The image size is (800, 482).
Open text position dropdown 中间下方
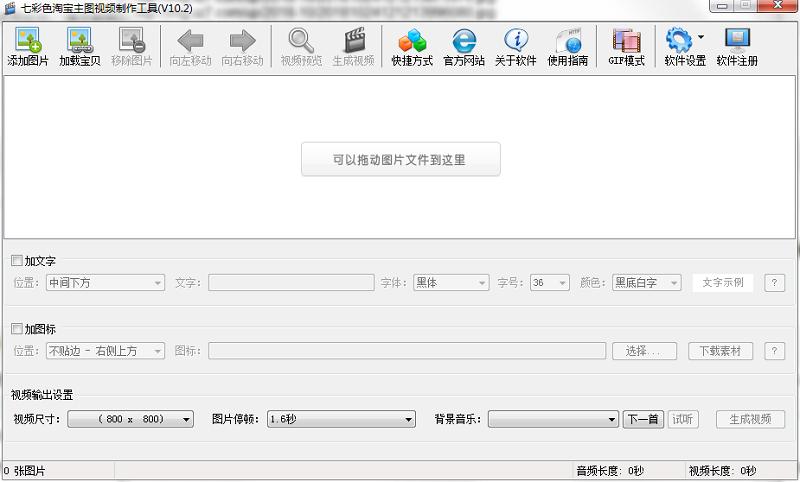pos(105,283)
